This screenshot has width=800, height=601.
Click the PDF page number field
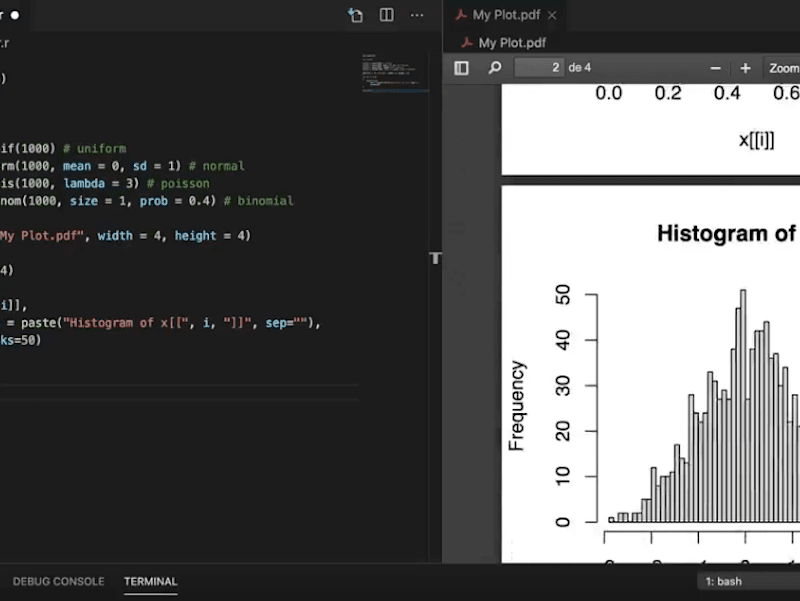pos(539,67)
